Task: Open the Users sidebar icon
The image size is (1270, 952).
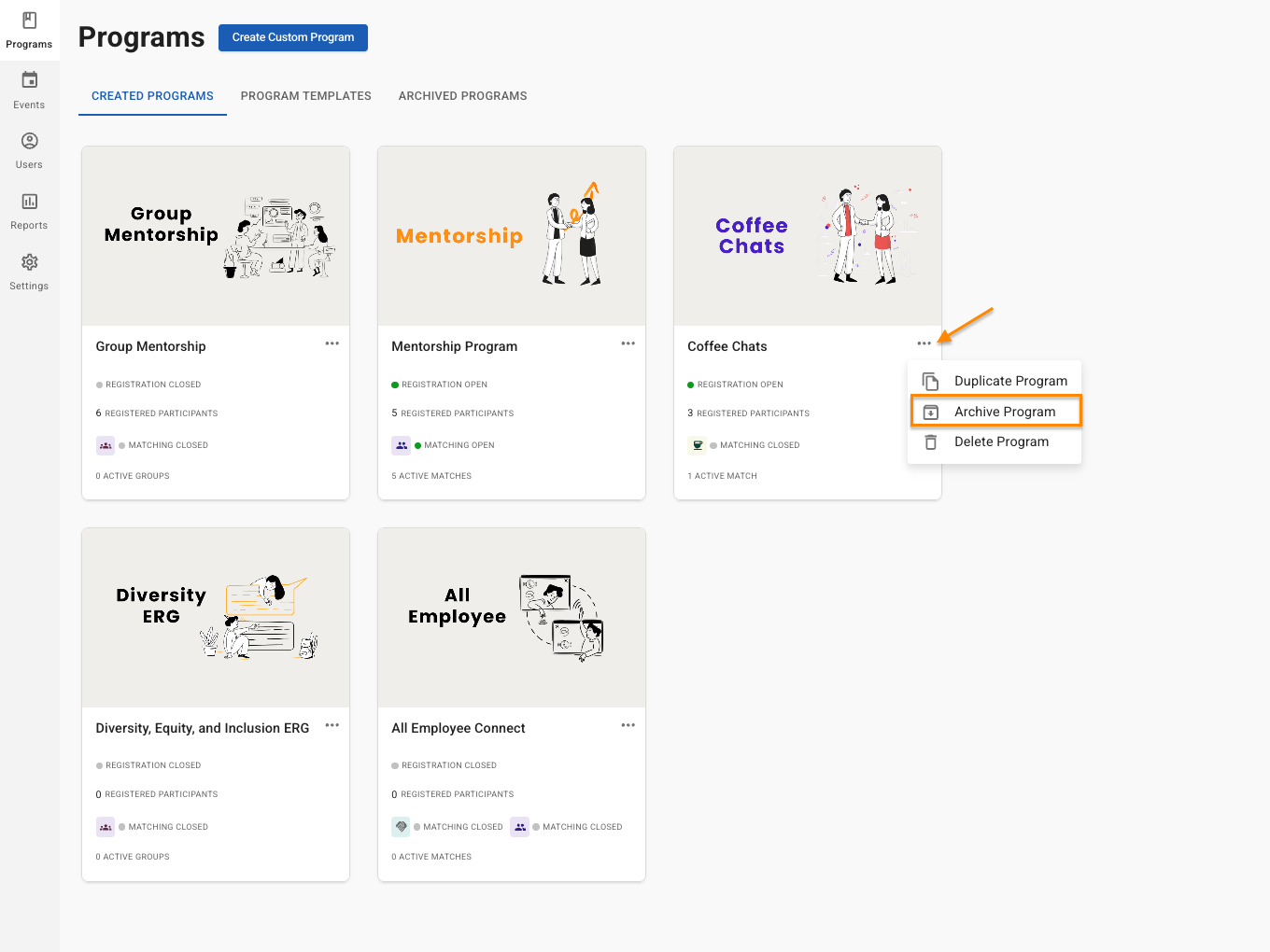Action: pyautogui.click(x=29, y=142)
